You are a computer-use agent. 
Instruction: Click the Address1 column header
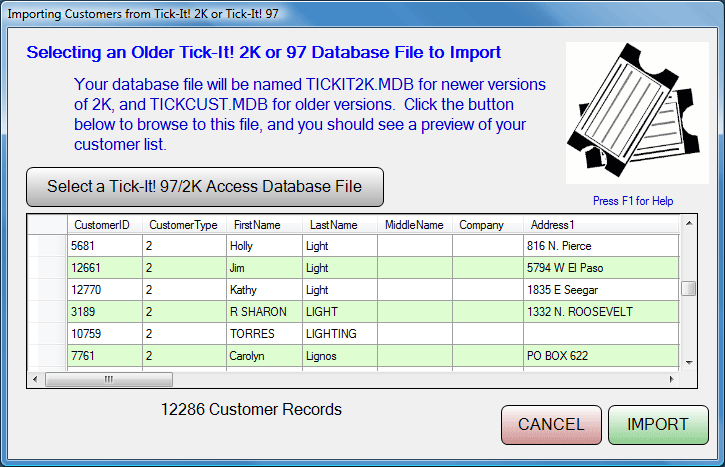pos(601,225)
